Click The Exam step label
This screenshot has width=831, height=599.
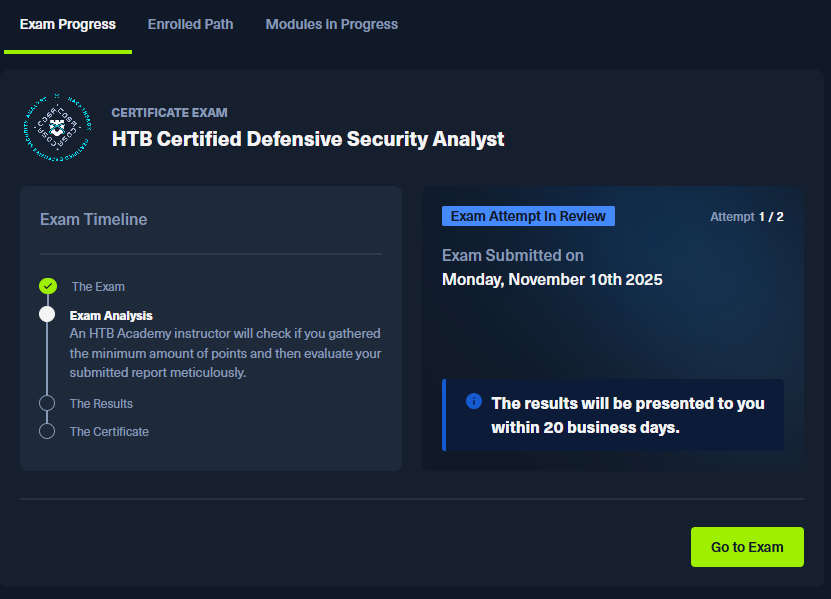click(x=98, y=287)
